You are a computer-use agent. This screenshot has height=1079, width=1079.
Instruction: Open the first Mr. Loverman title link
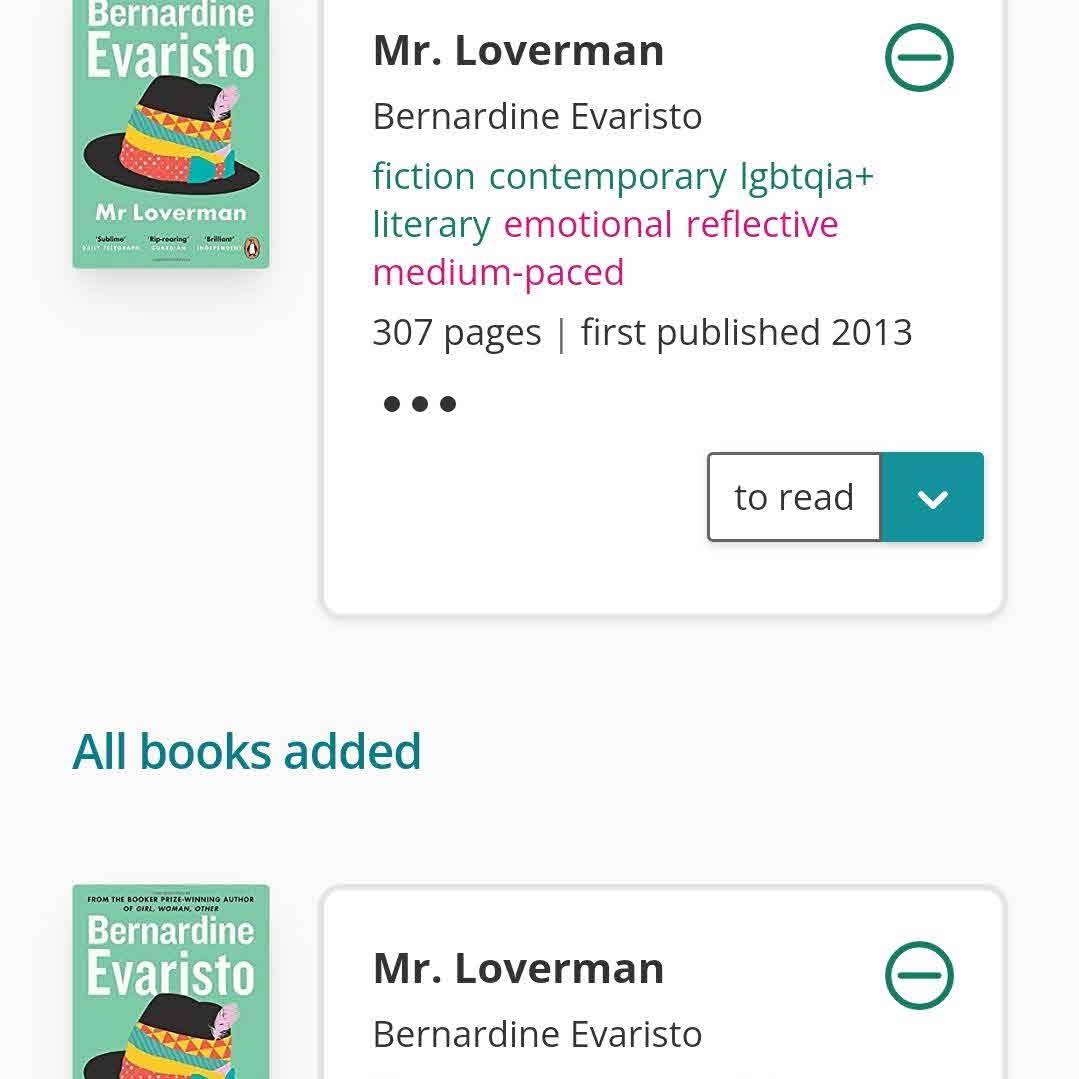coord(518,51)
